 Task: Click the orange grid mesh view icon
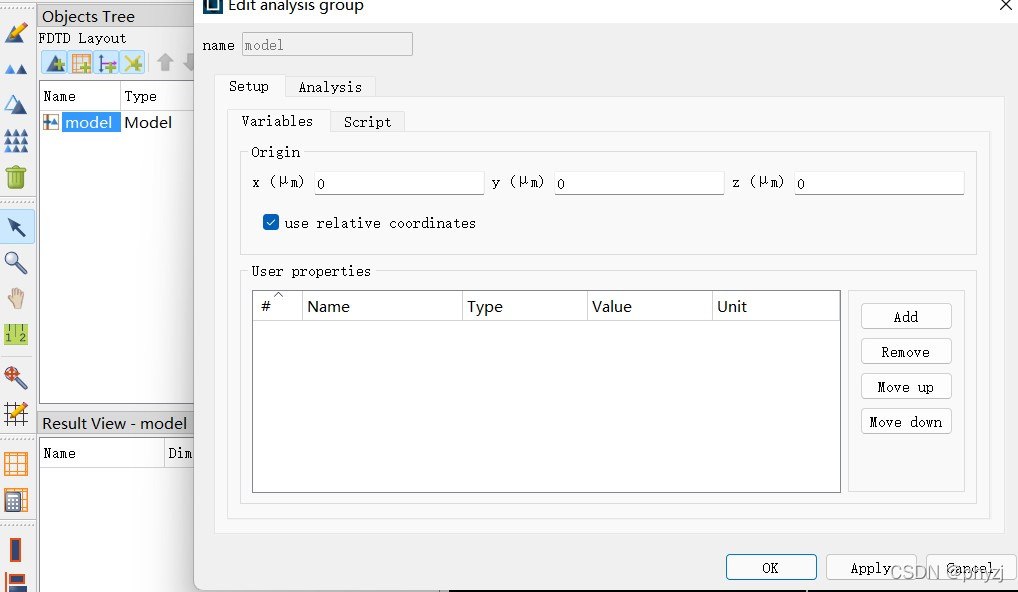click(x=16, y=464)
